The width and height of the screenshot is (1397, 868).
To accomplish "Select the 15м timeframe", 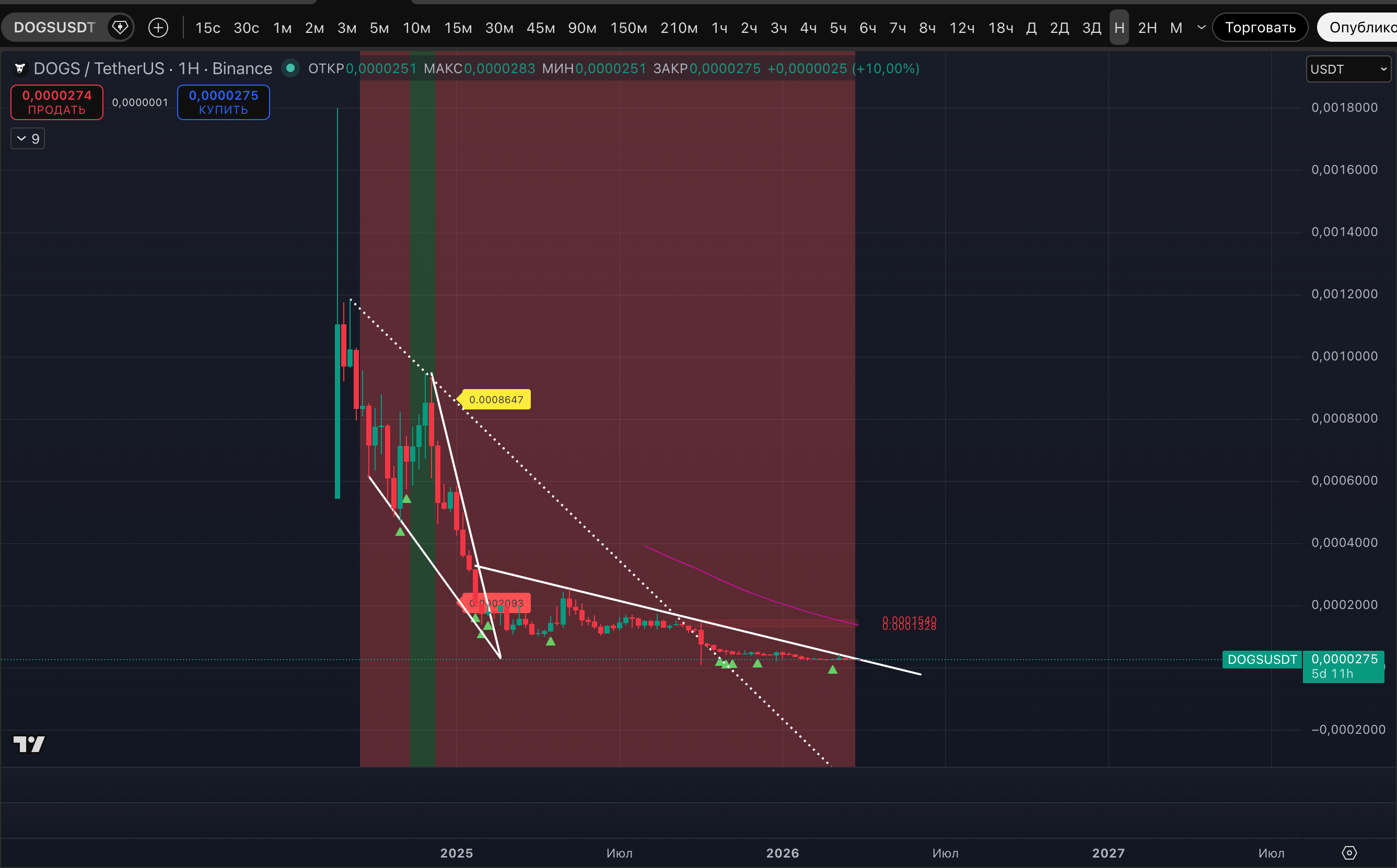I will pos(458,28).
